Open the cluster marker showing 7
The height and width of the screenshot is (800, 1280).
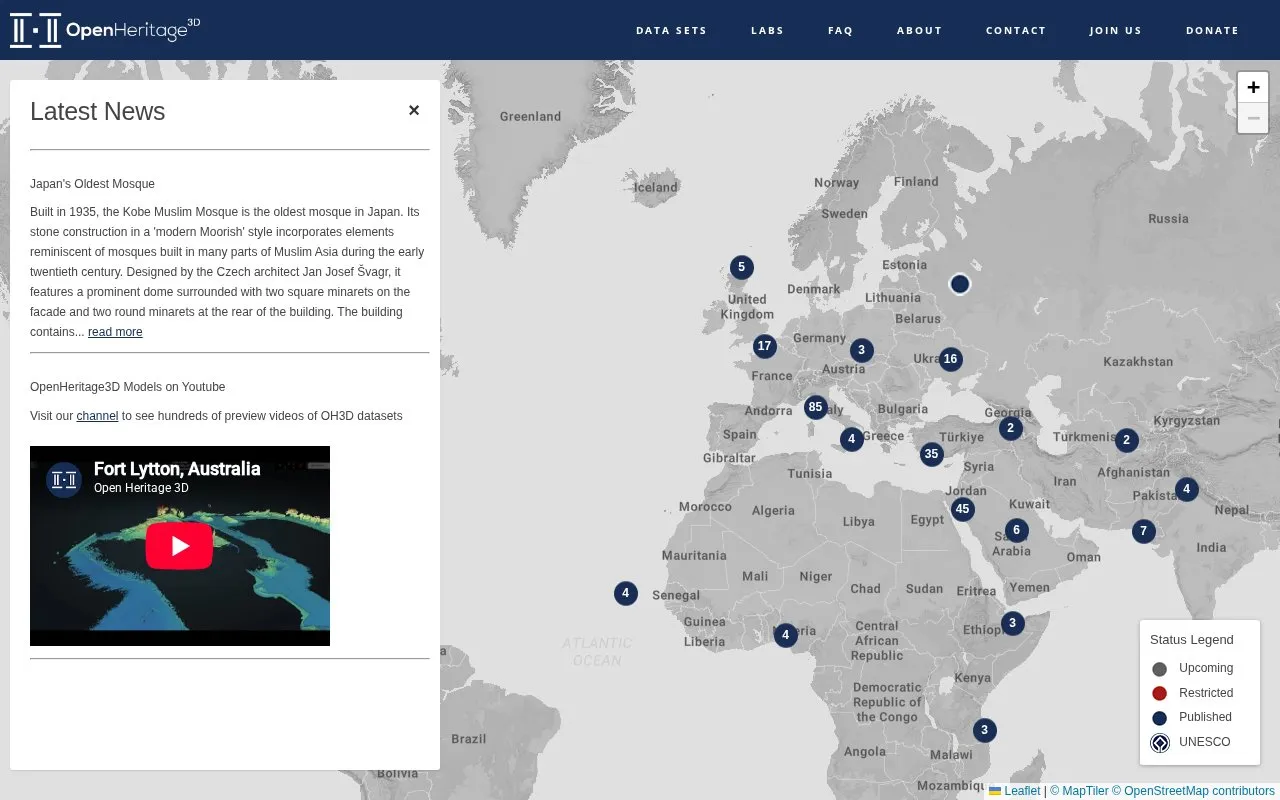point(1144,531)
